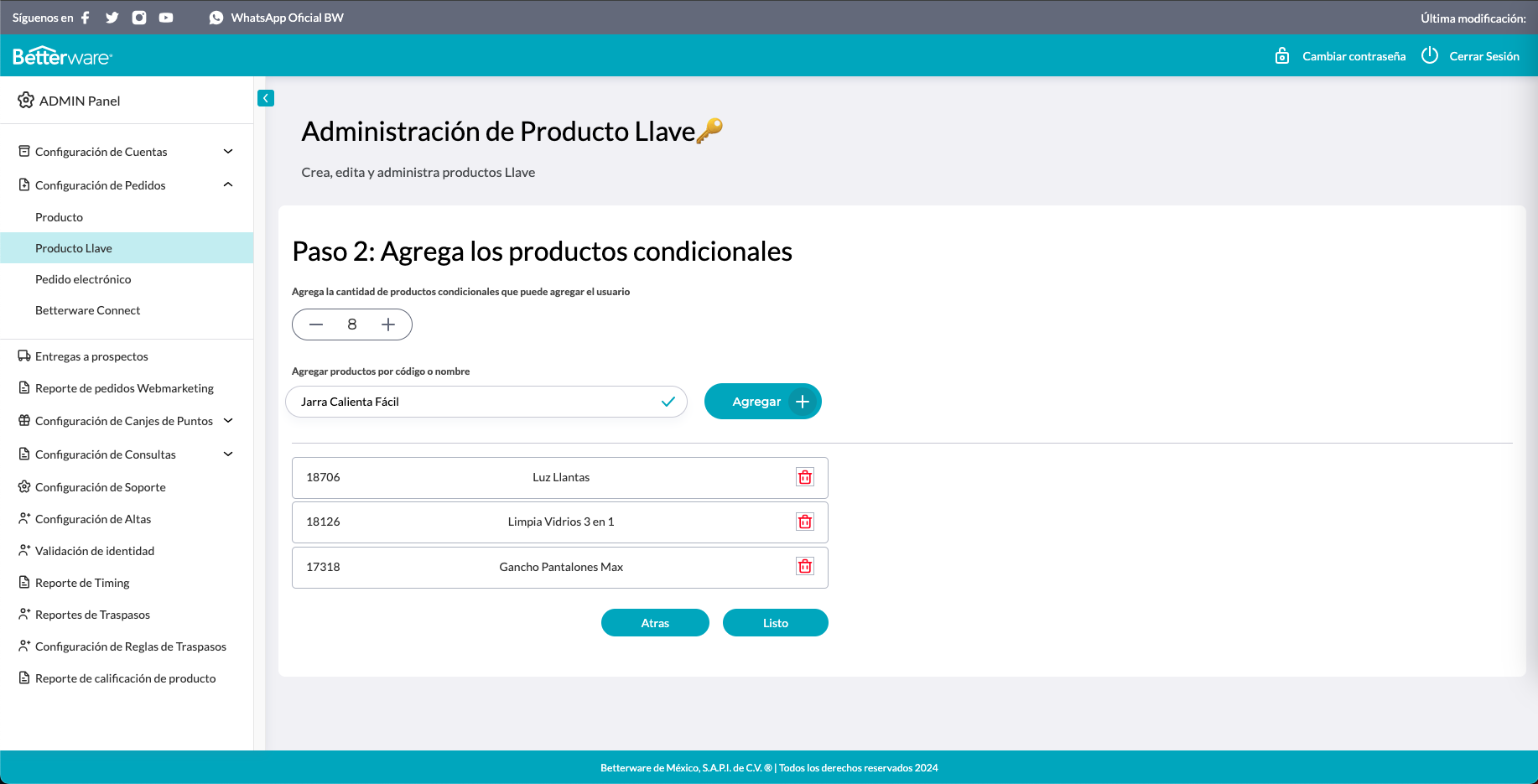This screenshot has width=1538, height=784.
Task: Collapse the sidebar with the arrow icon
Action: tap(266, 98)
